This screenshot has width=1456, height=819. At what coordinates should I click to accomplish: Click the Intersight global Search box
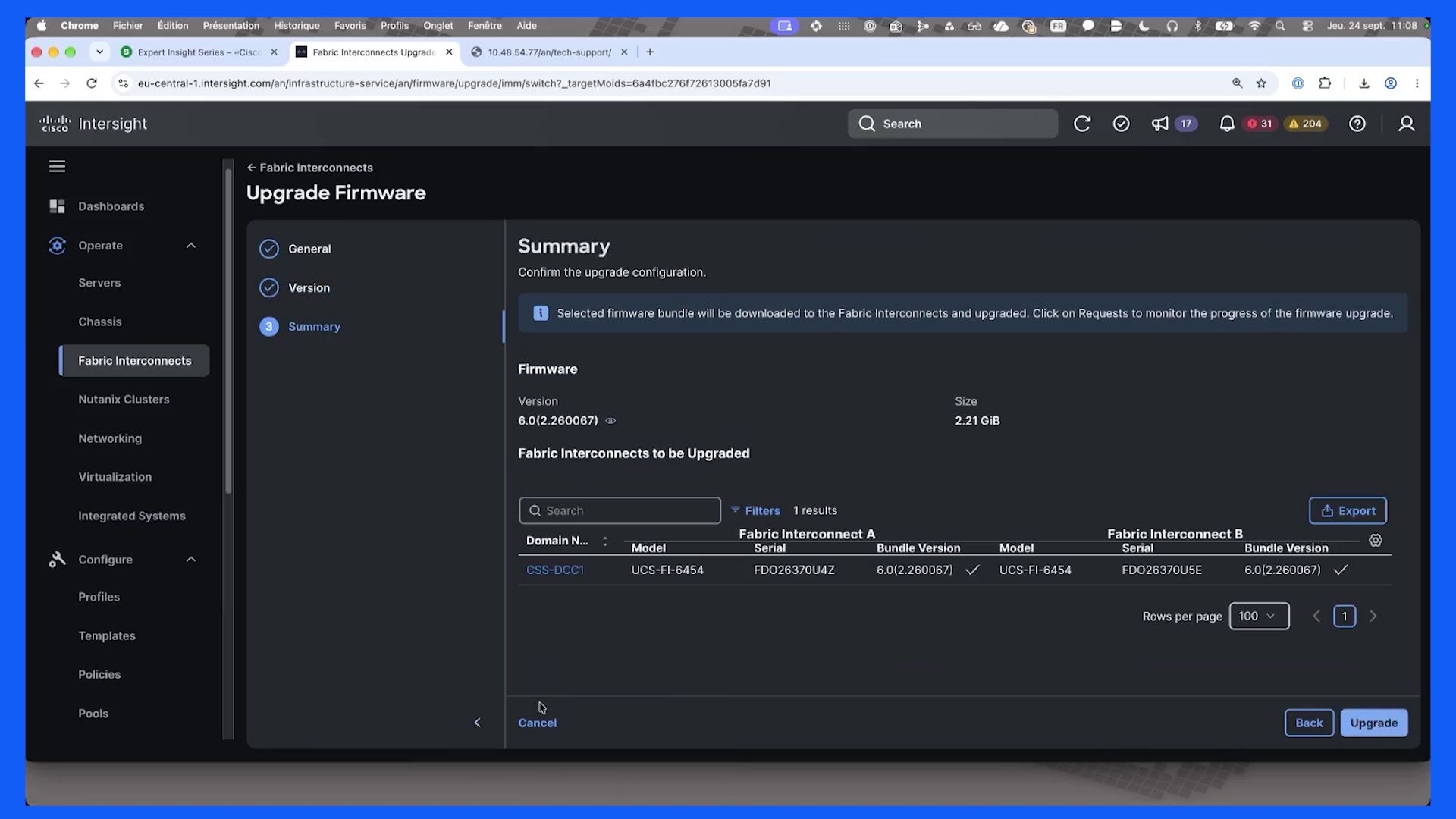(952, 124)
